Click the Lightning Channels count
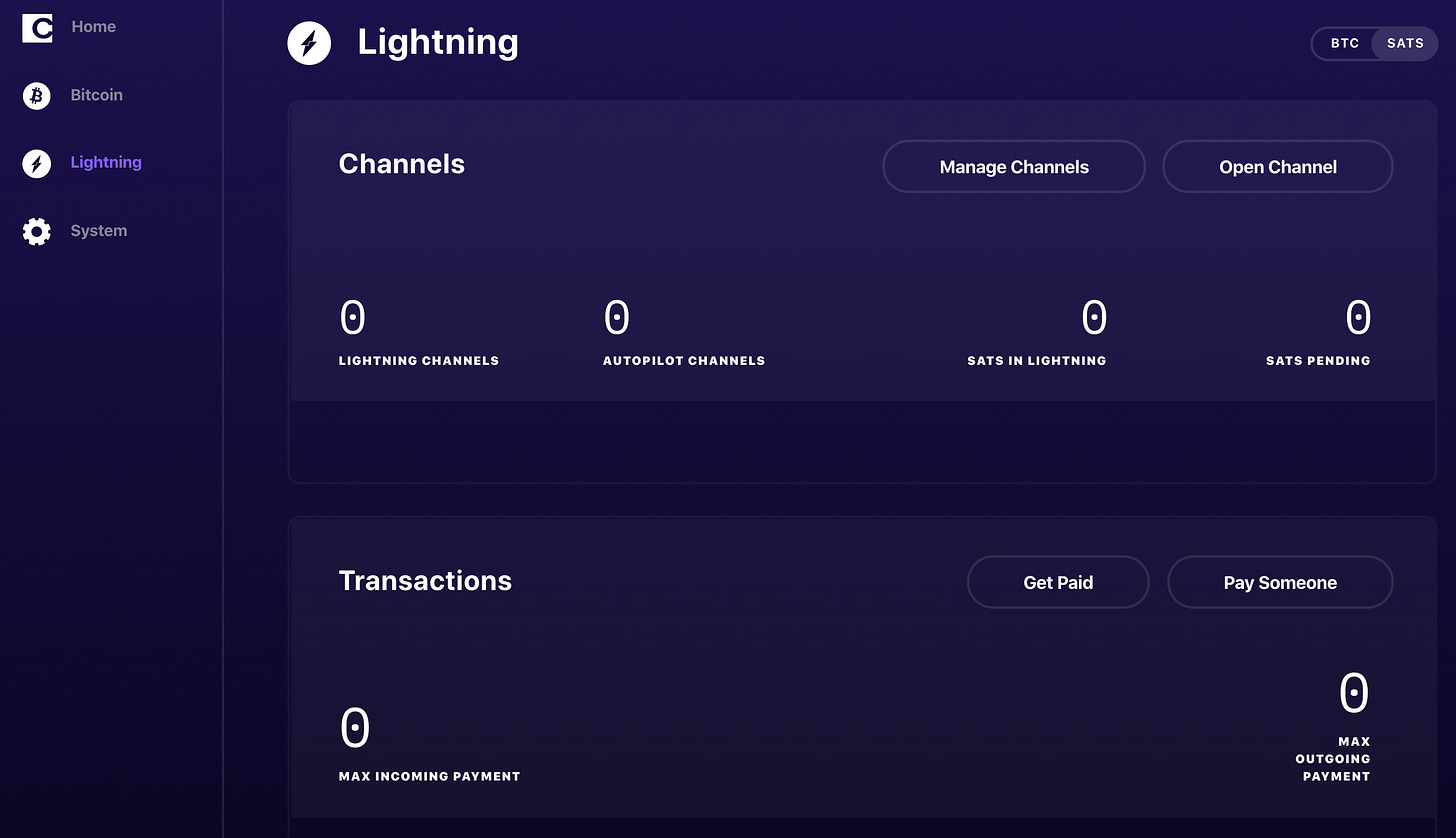The height and width of the screenshot is (838, 1456). (x=353, y=318)
